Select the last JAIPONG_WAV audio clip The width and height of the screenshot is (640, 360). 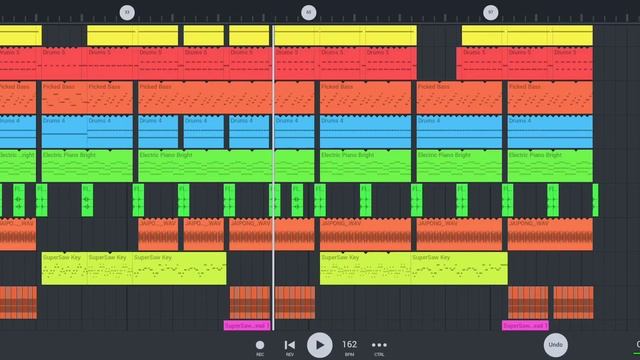pos(550,234)
